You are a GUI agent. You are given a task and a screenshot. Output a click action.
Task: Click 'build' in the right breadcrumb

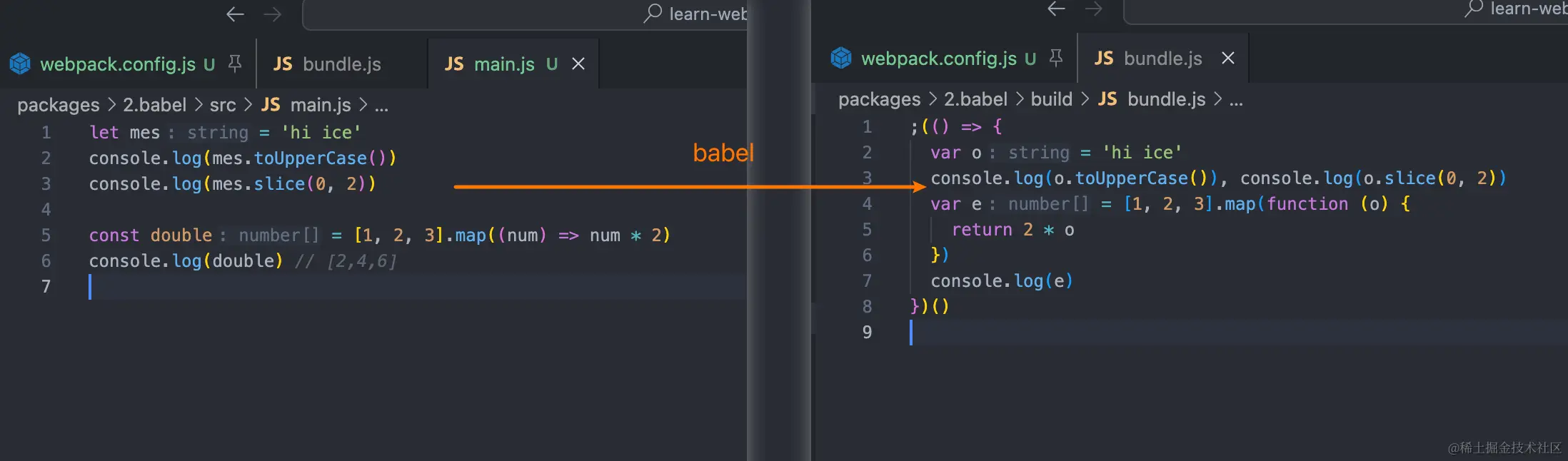[x=1051, y=99]
